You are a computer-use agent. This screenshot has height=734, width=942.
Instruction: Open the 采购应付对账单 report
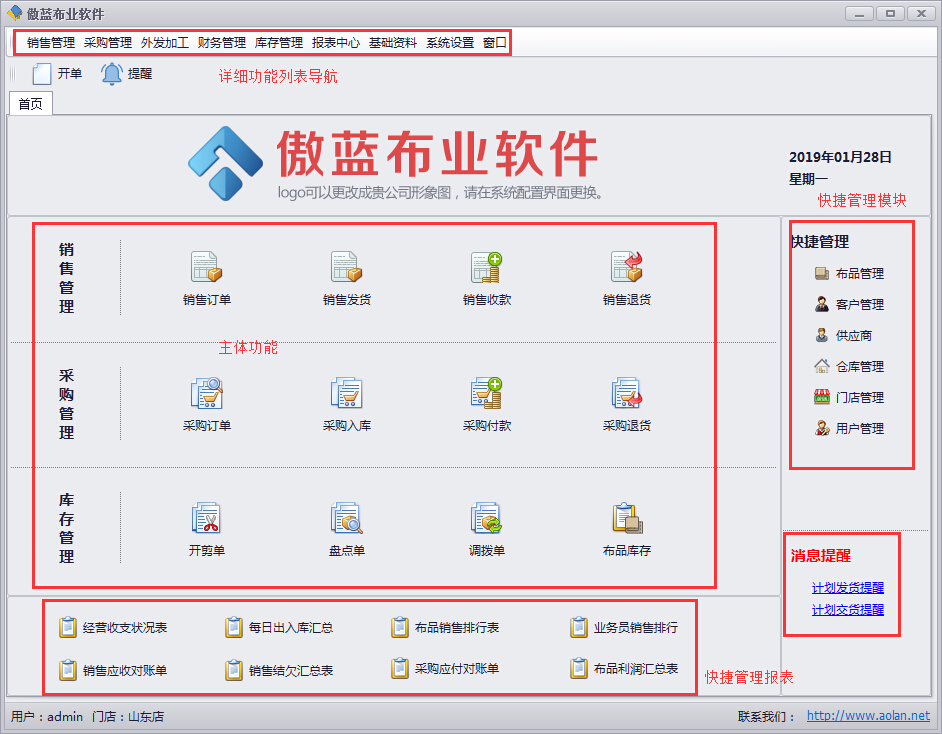point(445,669)
